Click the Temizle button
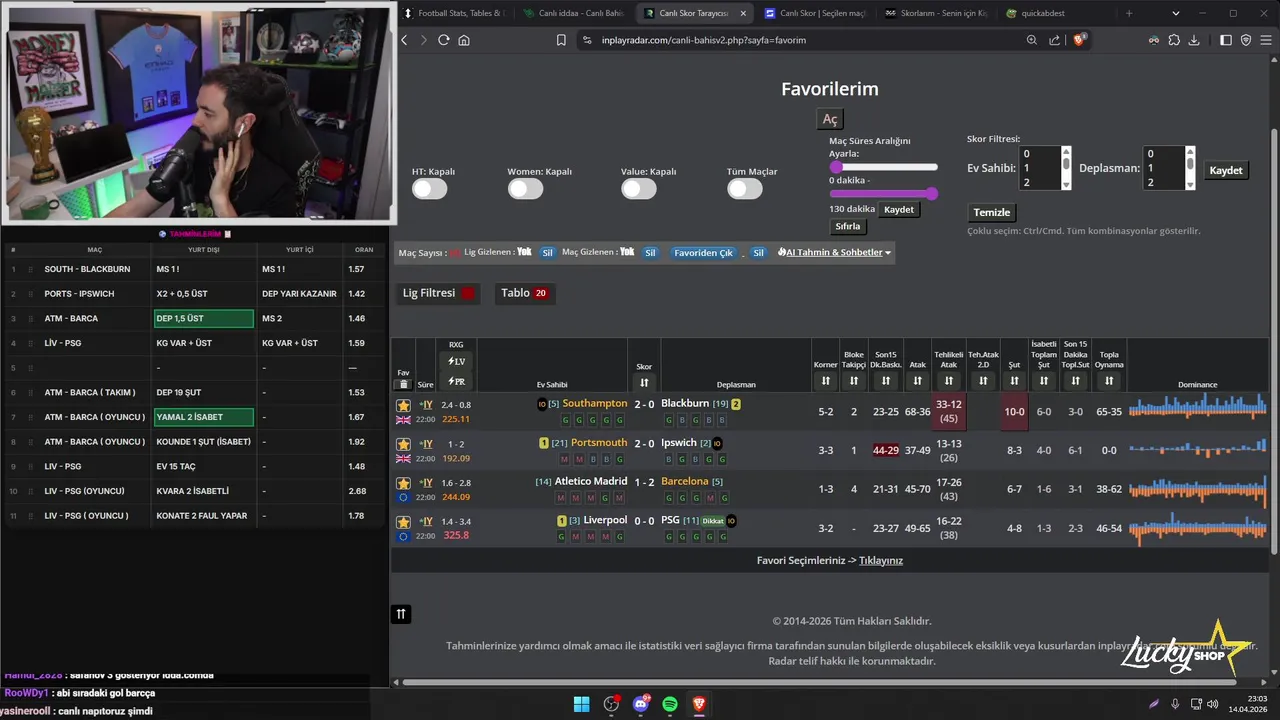This screenshot has width=1280, height=720. tap(992, 212)
